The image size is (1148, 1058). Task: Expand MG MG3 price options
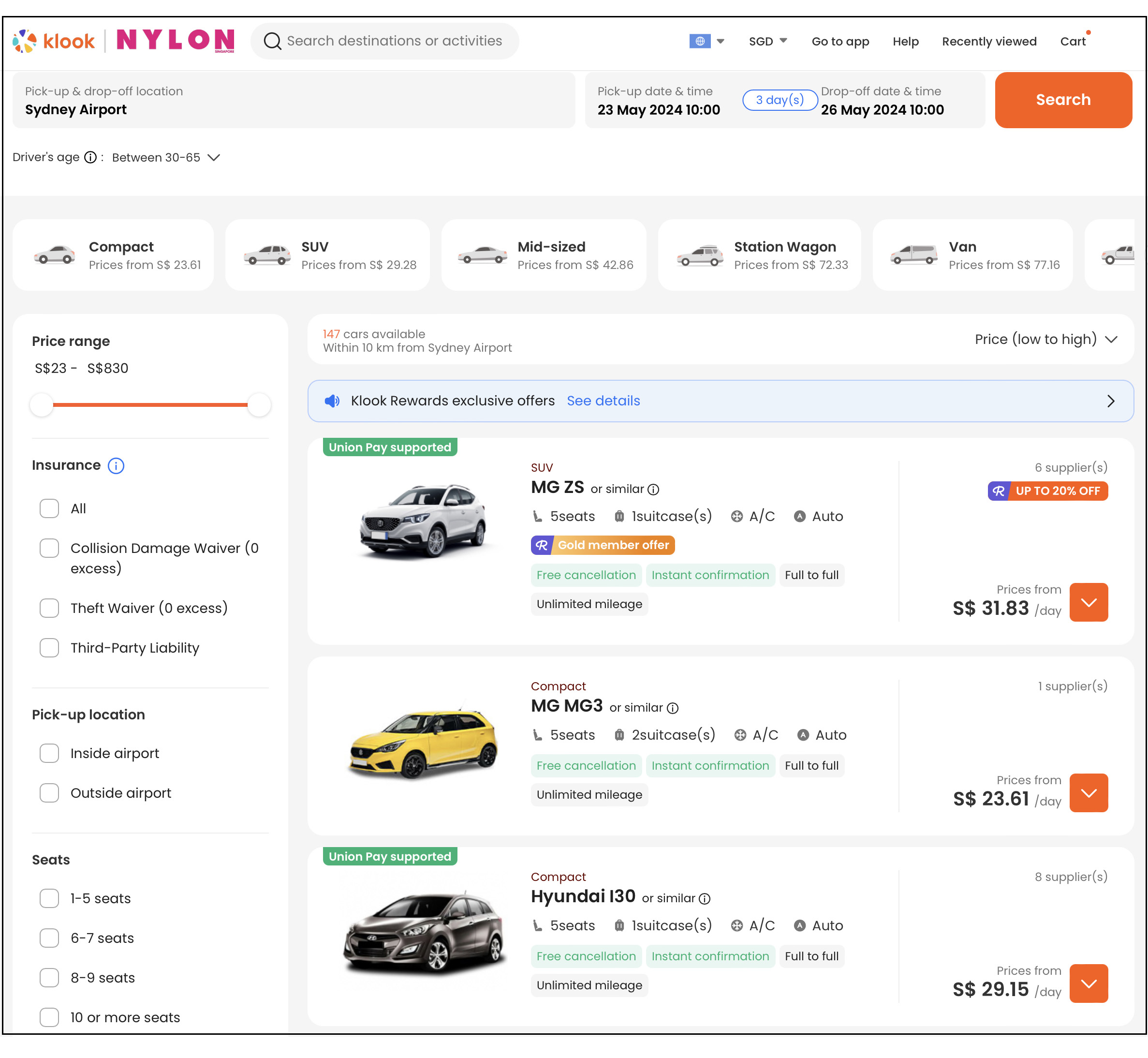pos(1089,793)
